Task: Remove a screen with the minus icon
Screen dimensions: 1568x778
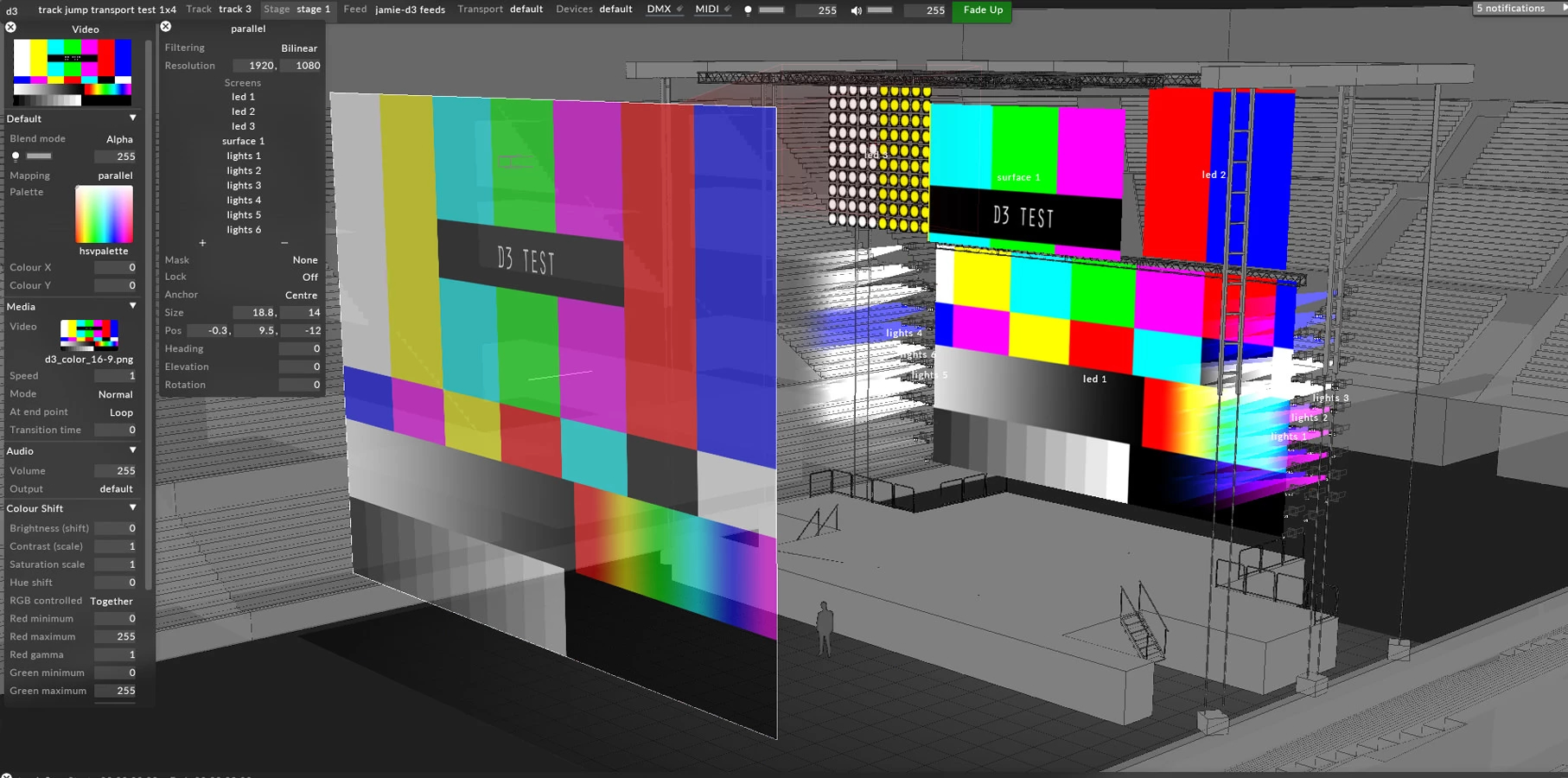Action: coord(284,243)
